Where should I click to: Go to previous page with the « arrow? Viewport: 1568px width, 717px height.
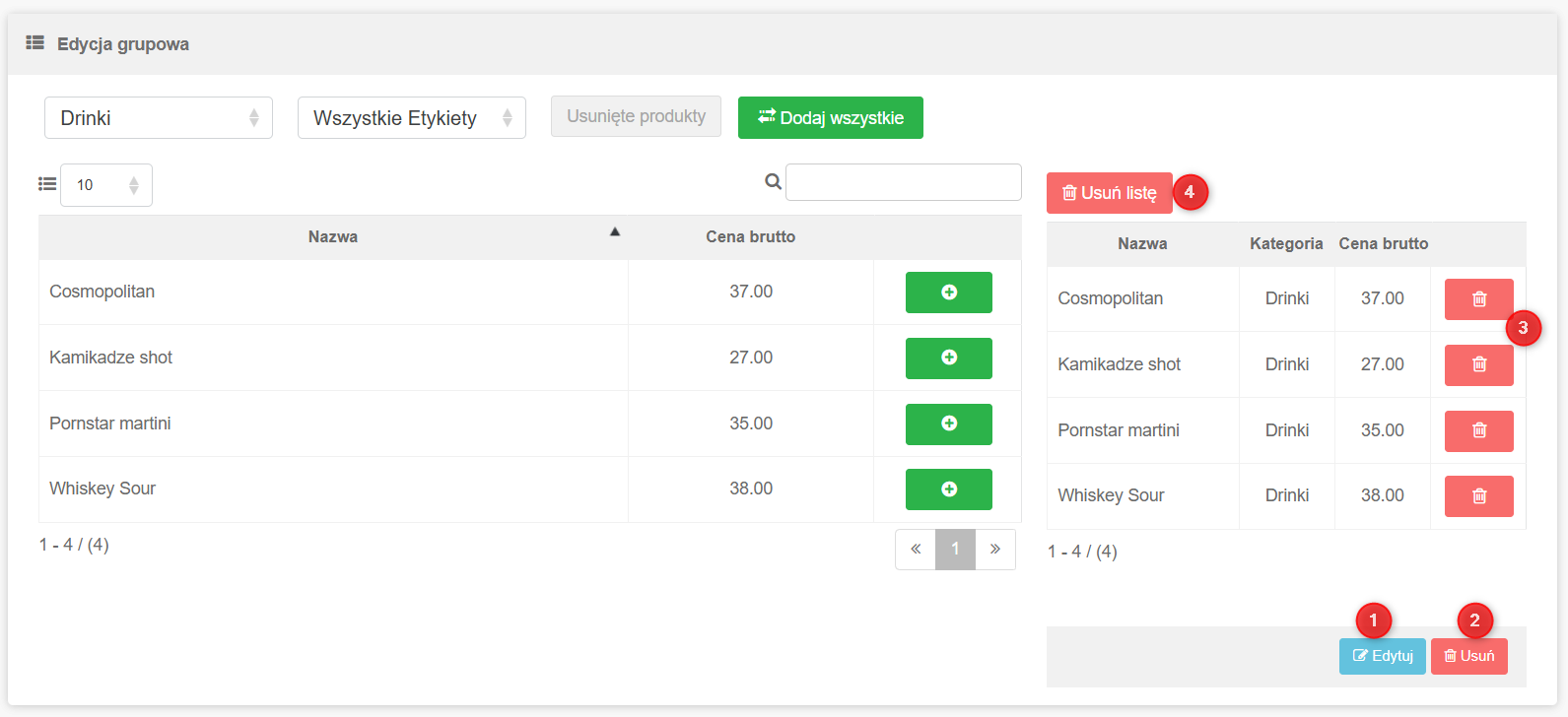916,550
